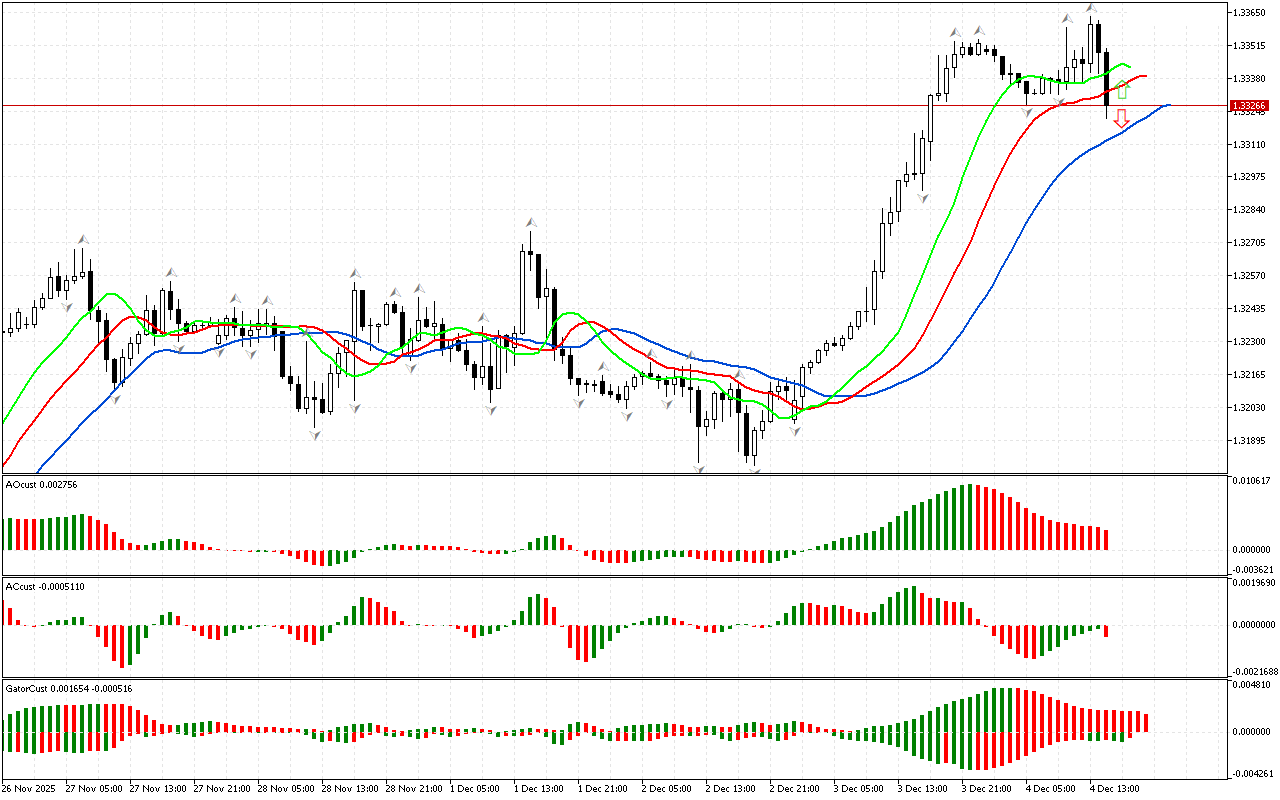1280x800 pixels.
Task: Select the up fractal at the 27 Nov 05:00 peak
Action: click(x=83, y=240)
